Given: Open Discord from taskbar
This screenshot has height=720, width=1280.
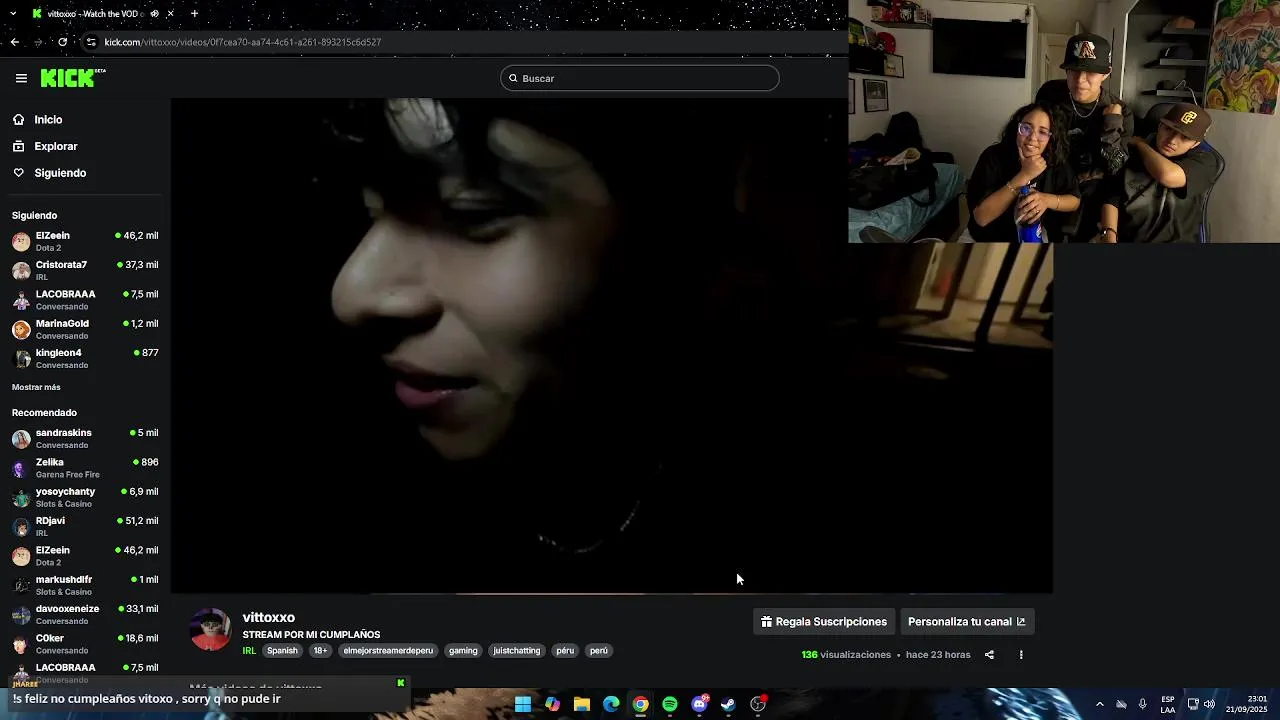Looking at the screenshot, I should click(x=700, y=704).
